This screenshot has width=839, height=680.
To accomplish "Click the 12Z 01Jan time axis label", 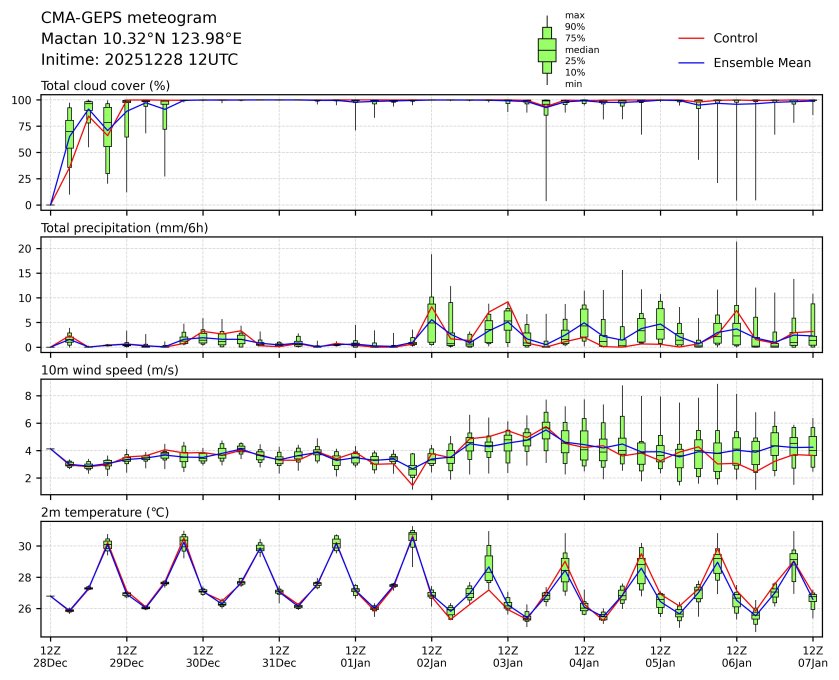I will 355,655.
